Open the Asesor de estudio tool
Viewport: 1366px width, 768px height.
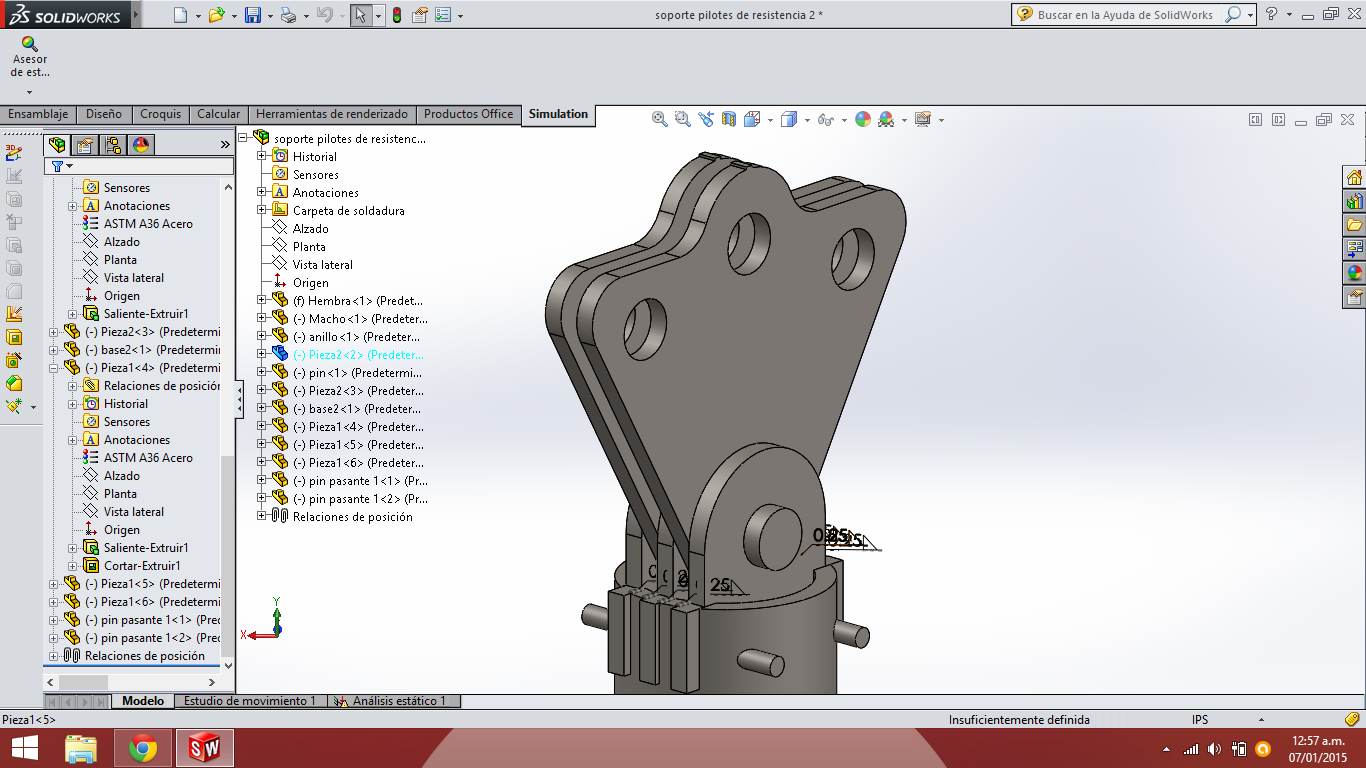pyautogui.click(x=30, y=58)
